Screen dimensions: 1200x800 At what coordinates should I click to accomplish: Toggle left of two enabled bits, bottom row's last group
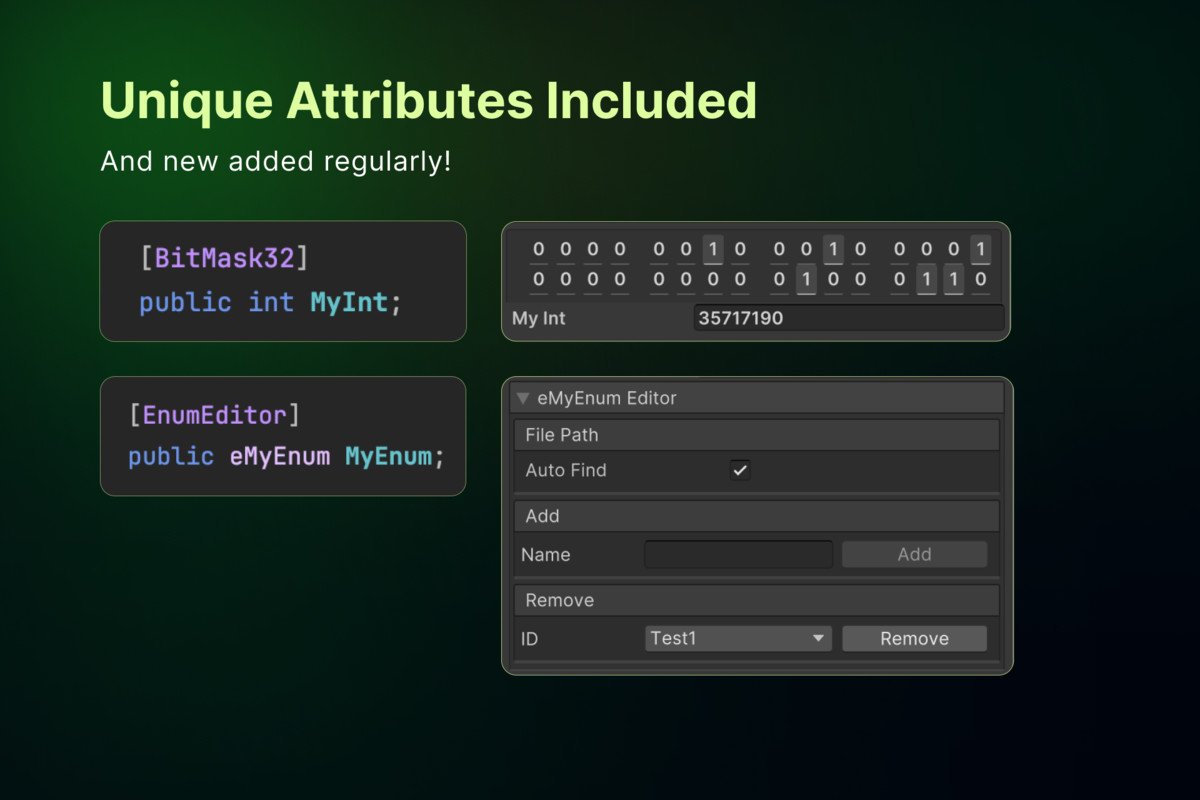(927, 280)
